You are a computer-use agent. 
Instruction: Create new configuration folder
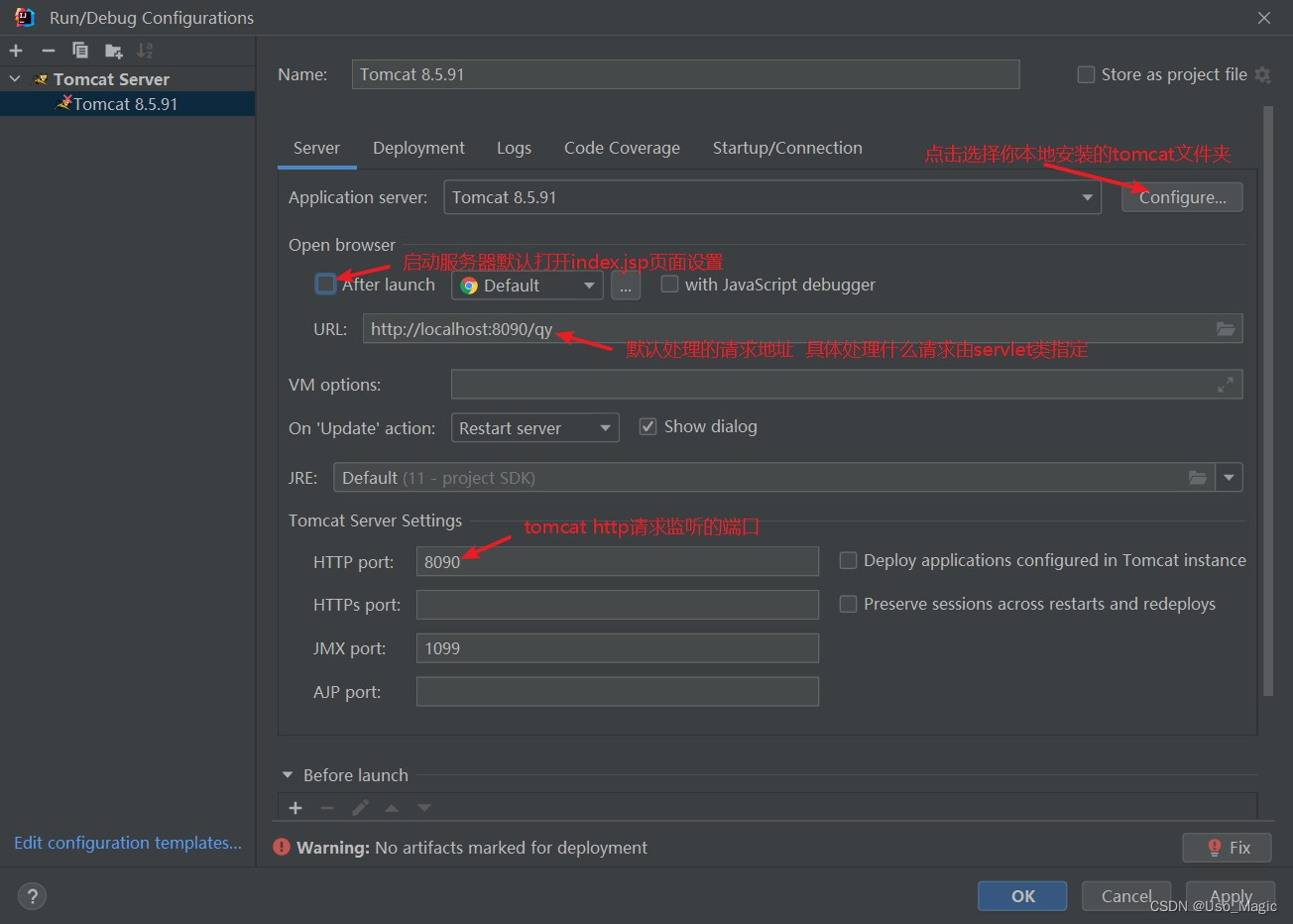[x=114, y=51]
